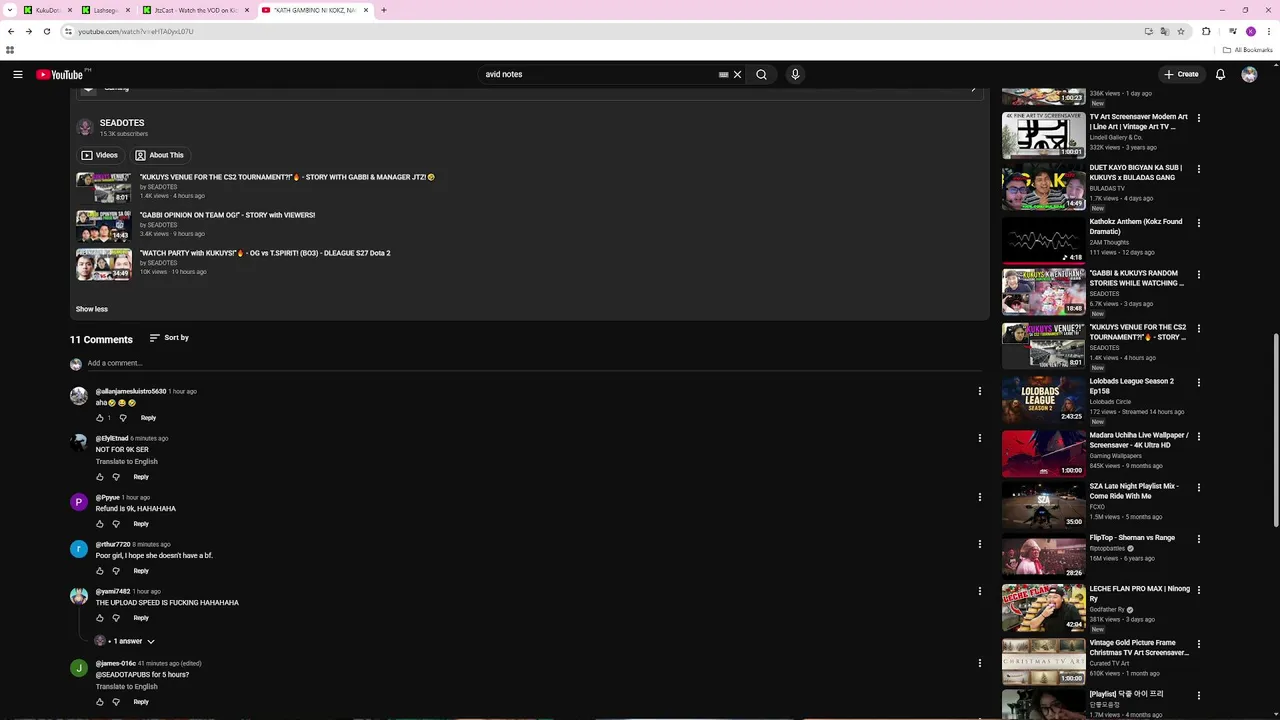Dislike the comment by @ElylEtnad
The image size is (1280, 720).
[116, 477]
